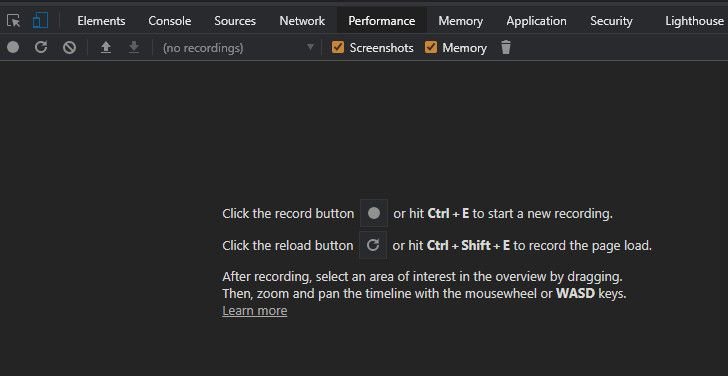This screenshot has width=728, height=376.
Task: Follow the Learn more link
Action: coord(255,311)
